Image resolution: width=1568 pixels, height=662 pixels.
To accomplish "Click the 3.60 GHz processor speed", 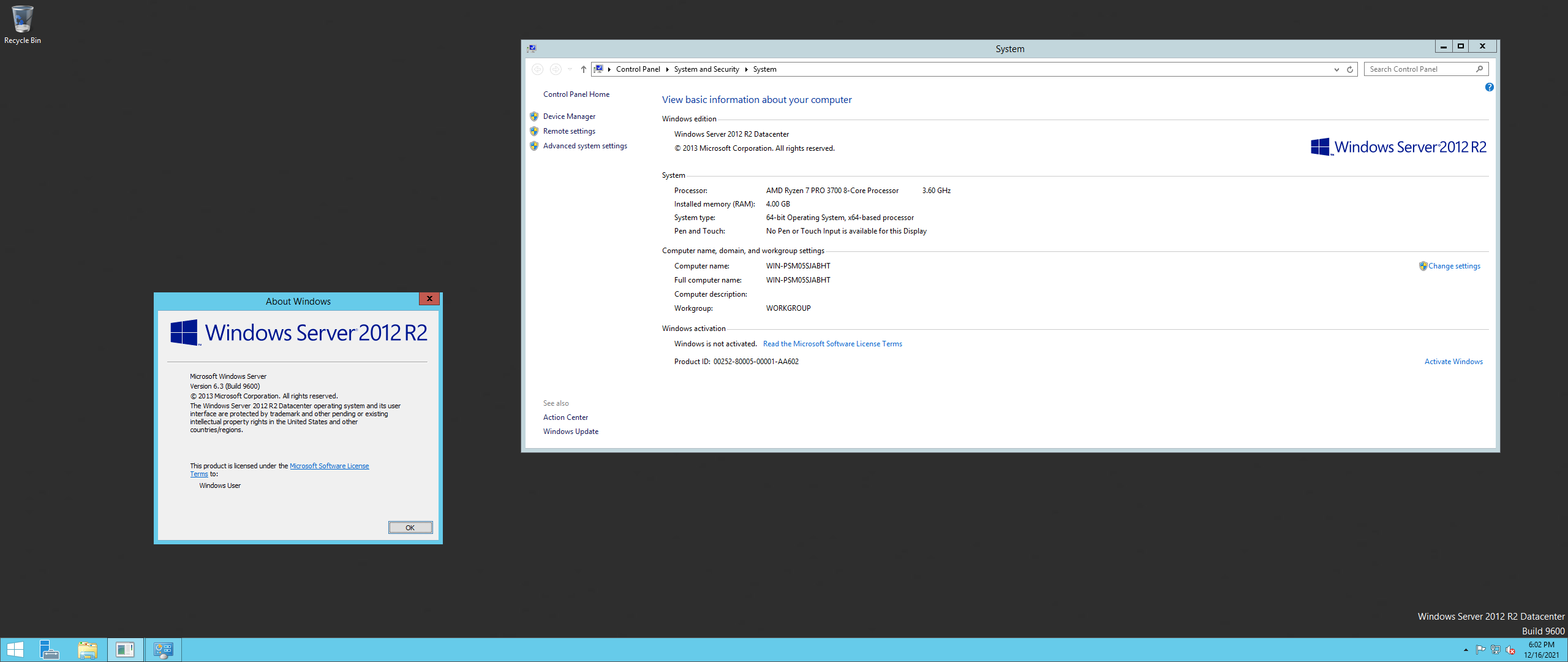I will pyautogui.click(x=937, y=191).
